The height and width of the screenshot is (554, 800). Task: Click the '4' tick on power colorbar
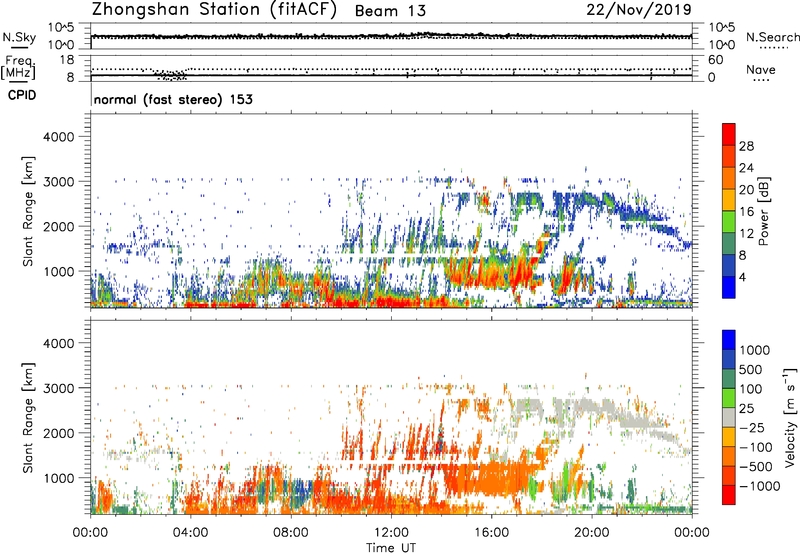742,277
